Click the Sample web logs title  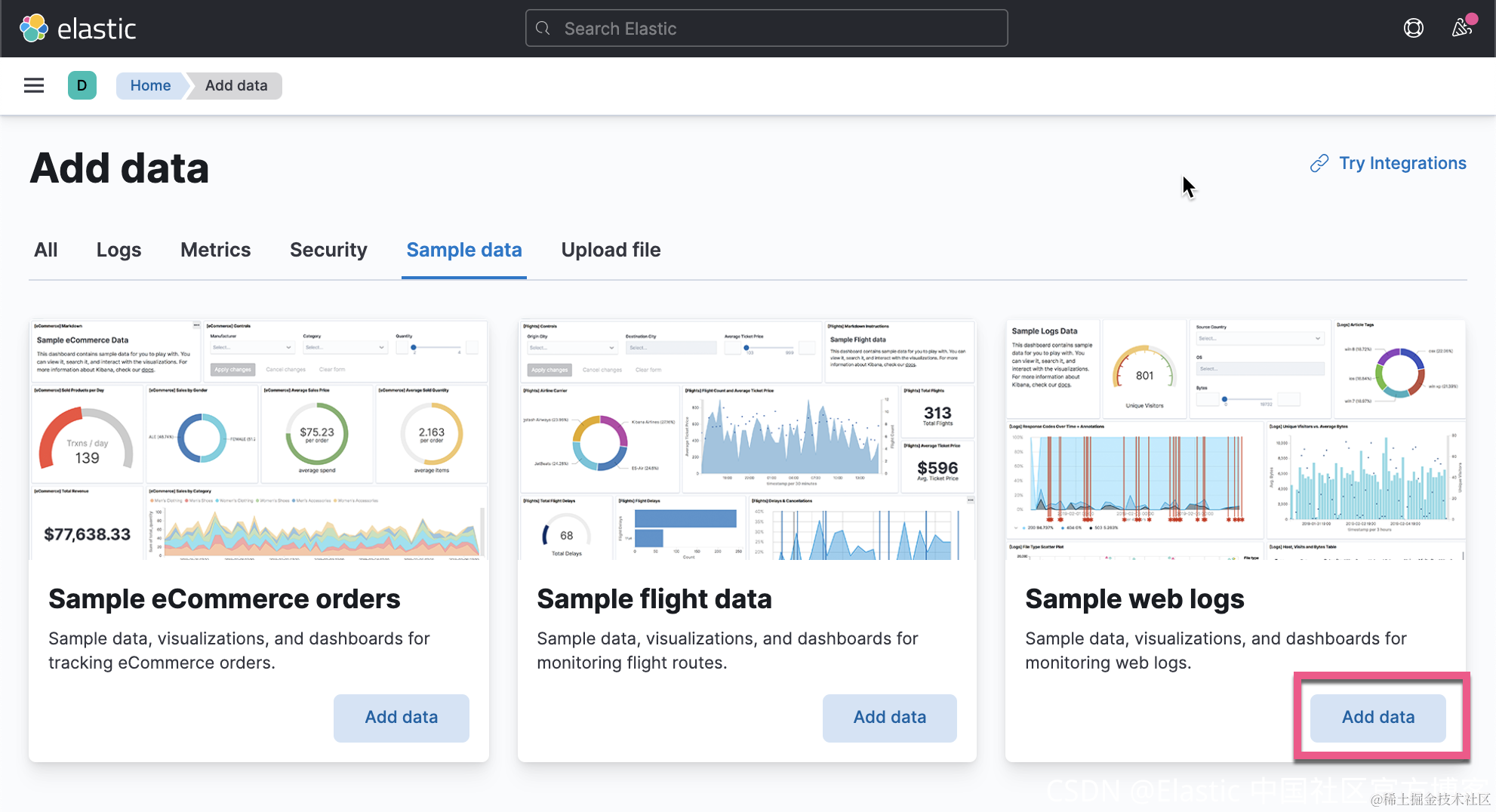tap(1134, 599)
